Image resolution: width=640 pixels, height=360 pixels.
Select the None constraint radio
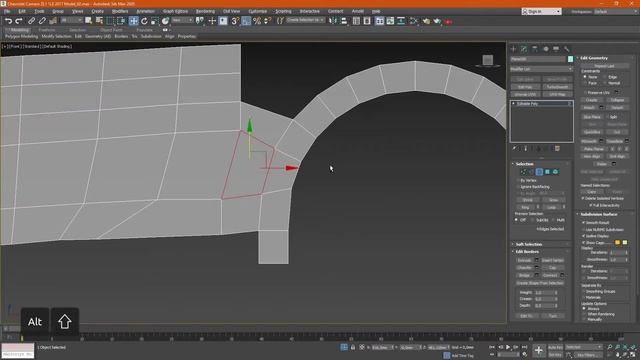click(x=585, y=77)
